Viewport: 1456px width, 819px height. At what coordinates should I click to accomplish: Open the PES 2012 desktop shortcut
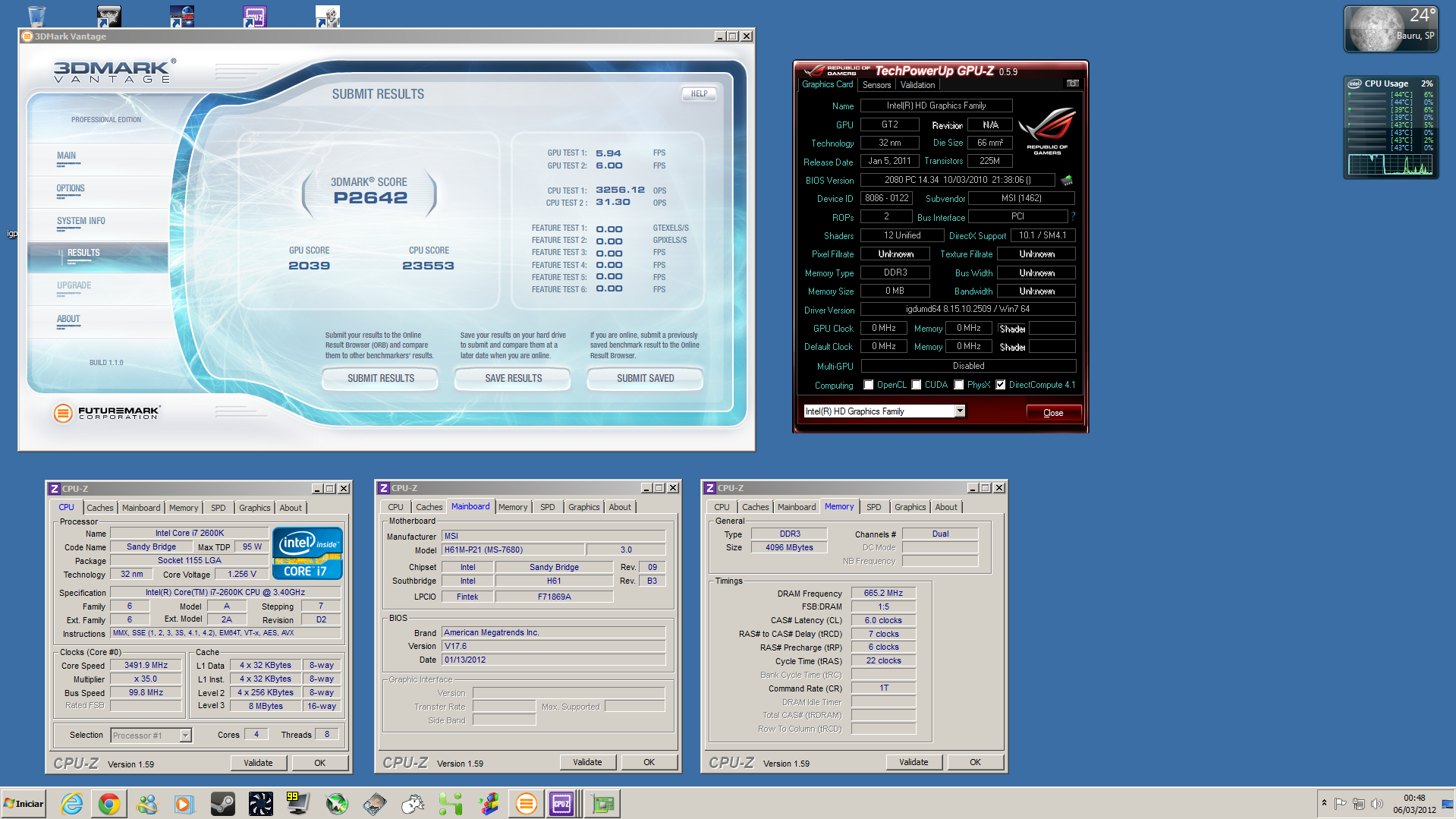click(x=182, y=16)
